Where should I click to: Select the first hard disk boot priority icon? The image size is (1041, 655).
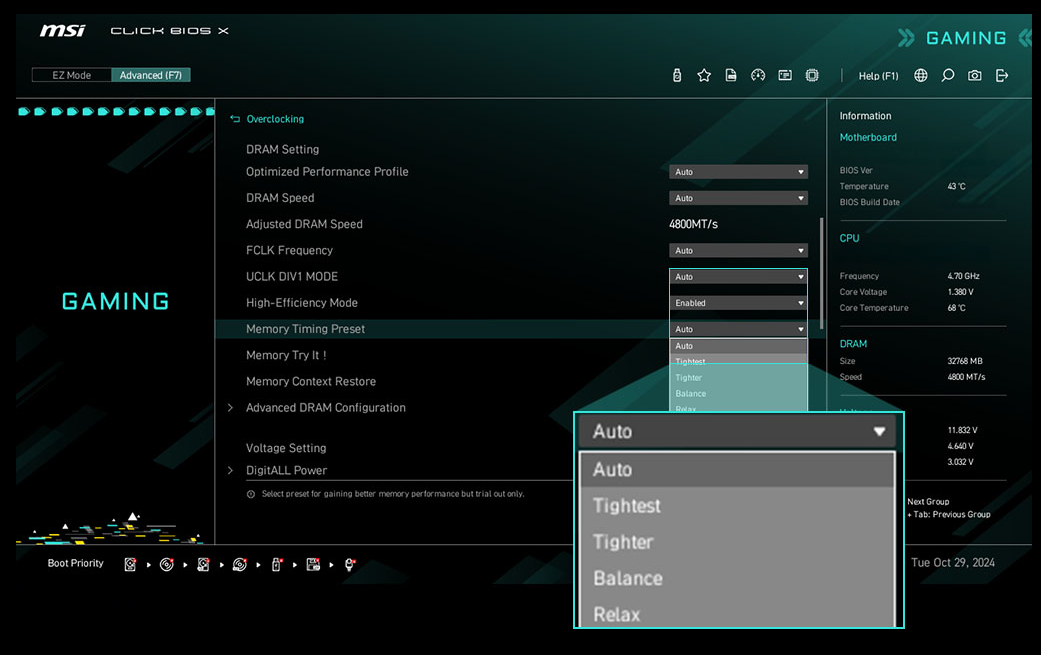click(130, 564)
